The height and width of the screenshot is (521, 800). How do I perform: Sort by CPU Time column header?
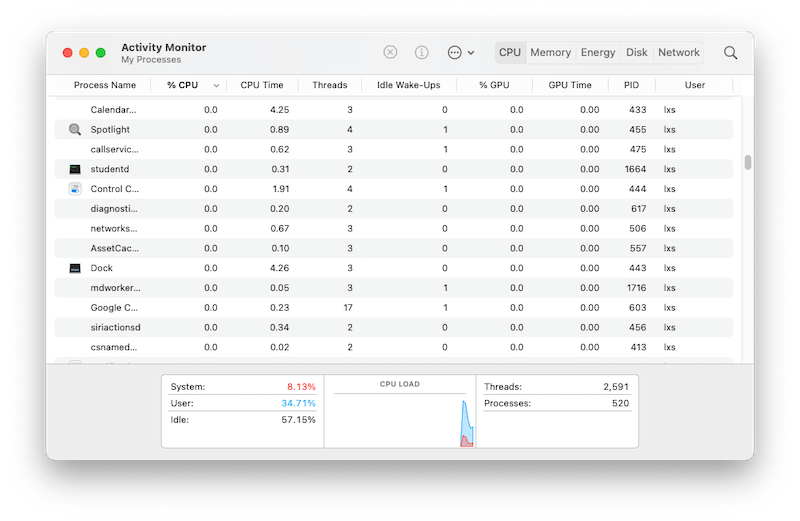click(262, 85)
